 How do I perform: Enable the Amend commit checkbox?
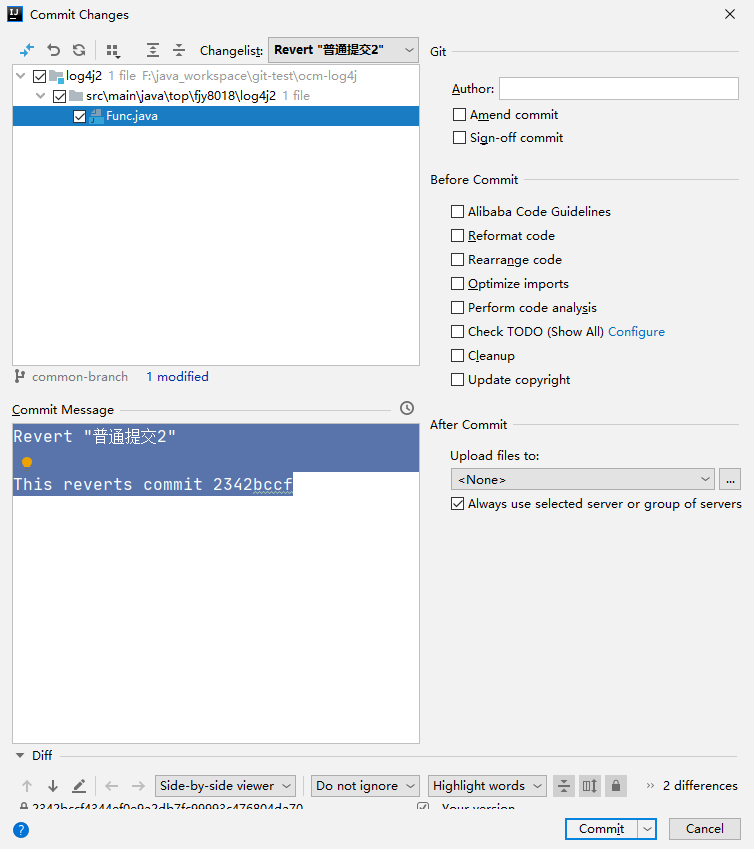[x=460, y=115]
